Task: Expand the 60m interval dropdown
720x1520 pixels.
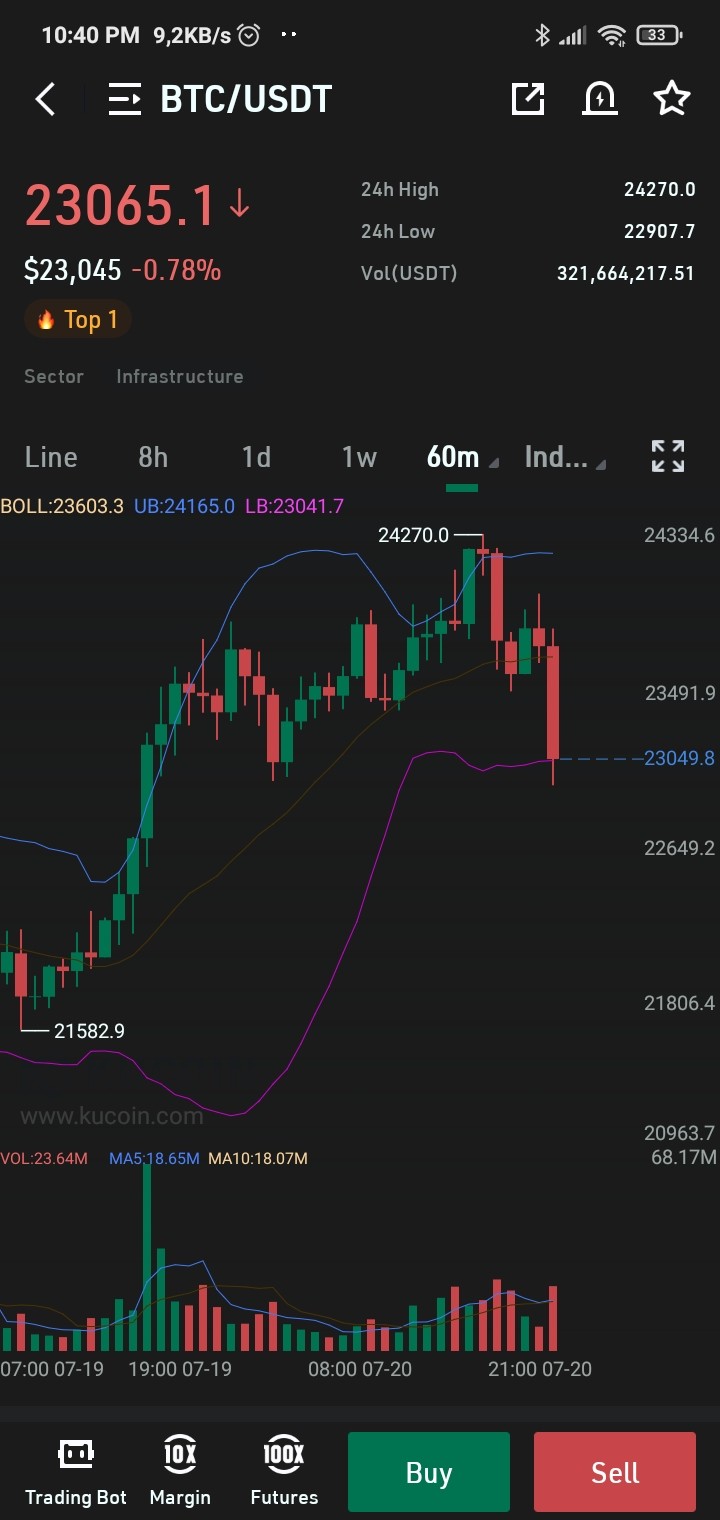Action: point(462,457)
